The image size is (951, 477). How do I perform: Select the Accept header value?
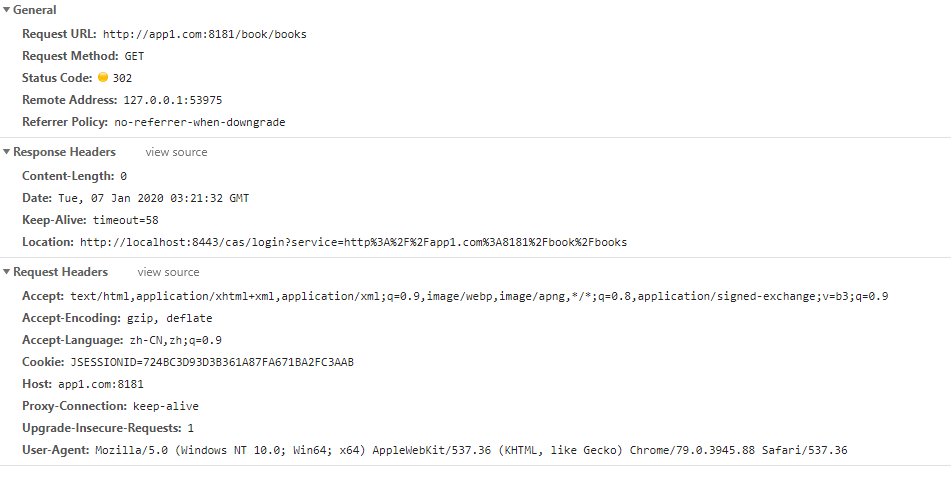click(x=479, y=297)
